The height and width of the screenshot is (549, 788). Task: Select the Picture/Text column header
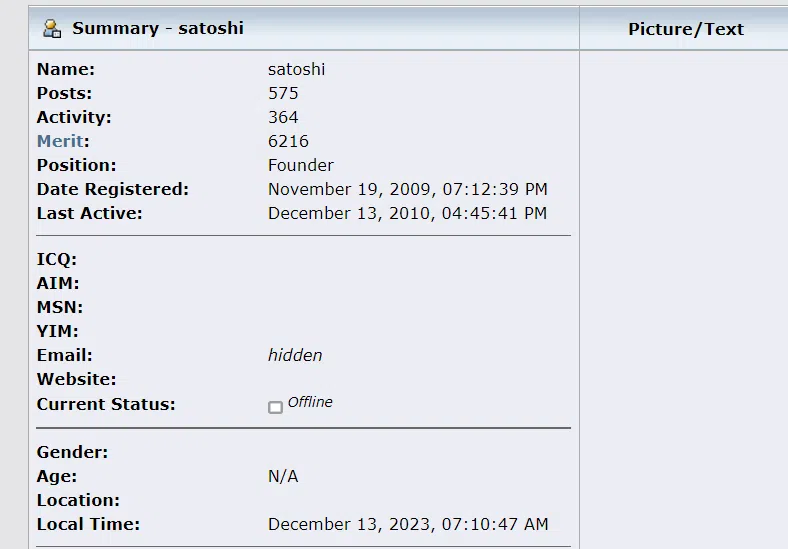(x=686, y=29)
